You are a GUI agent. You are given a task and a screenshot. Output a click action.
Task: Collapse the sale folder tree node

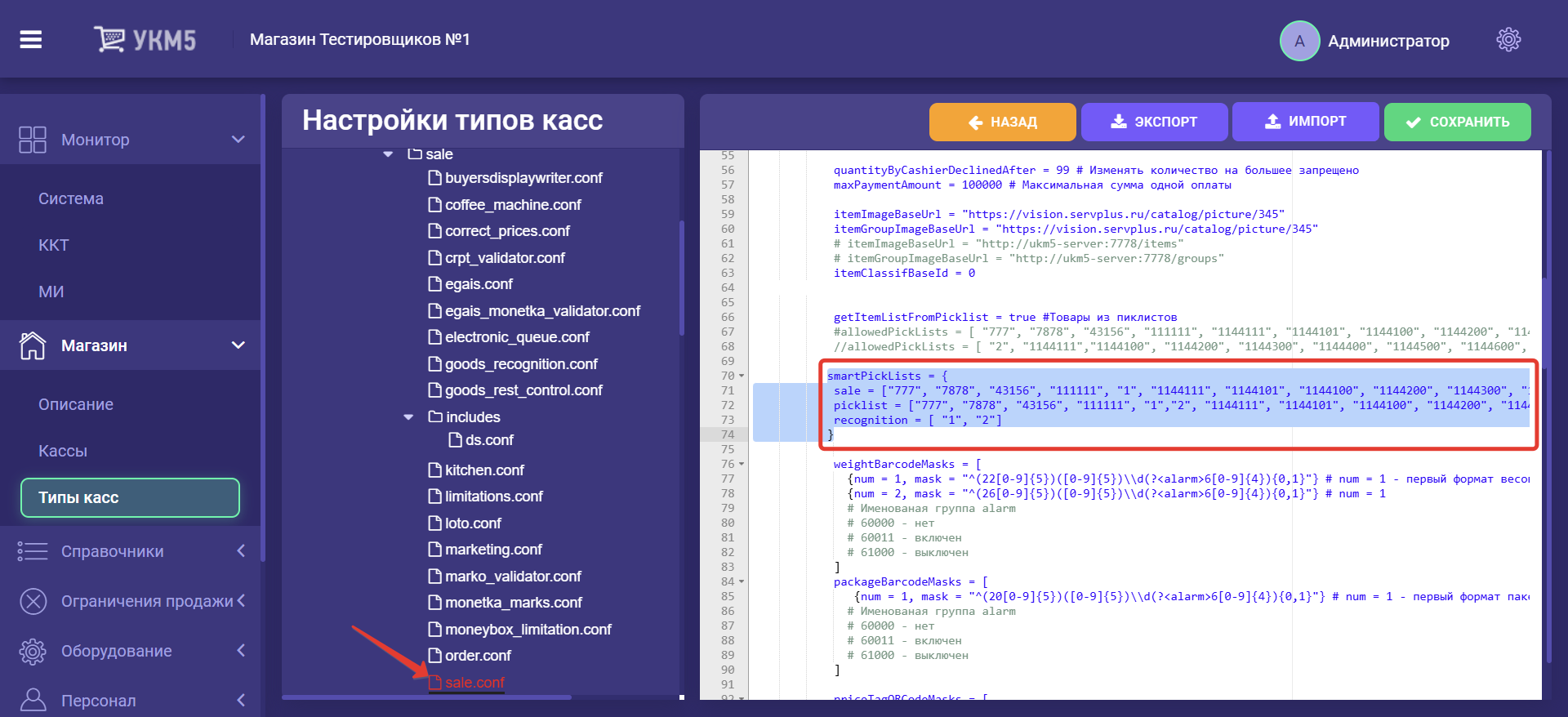388,154
